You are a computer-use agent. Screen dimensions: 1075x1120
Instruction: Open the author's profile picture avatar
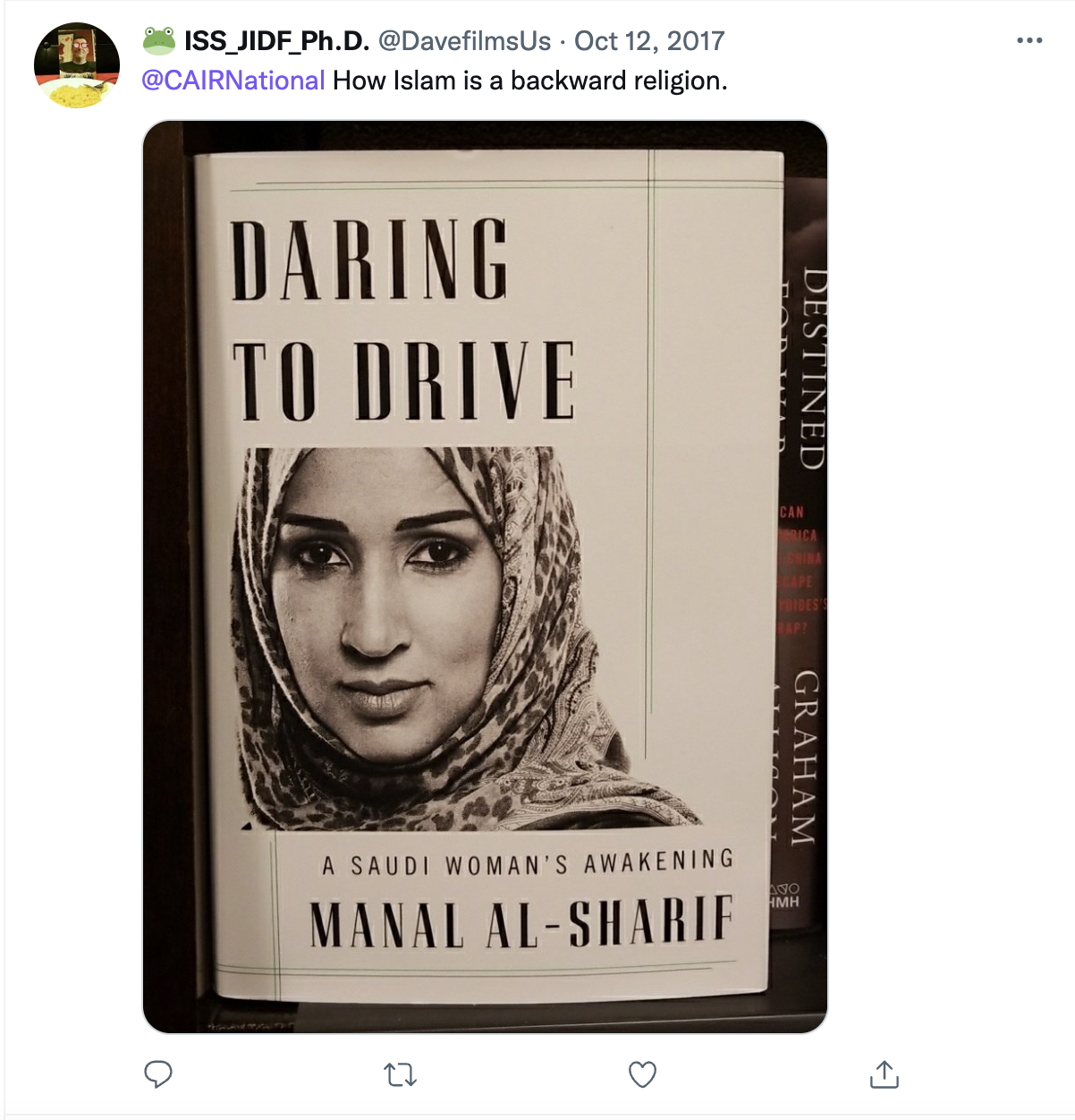(x=77, y=66)
